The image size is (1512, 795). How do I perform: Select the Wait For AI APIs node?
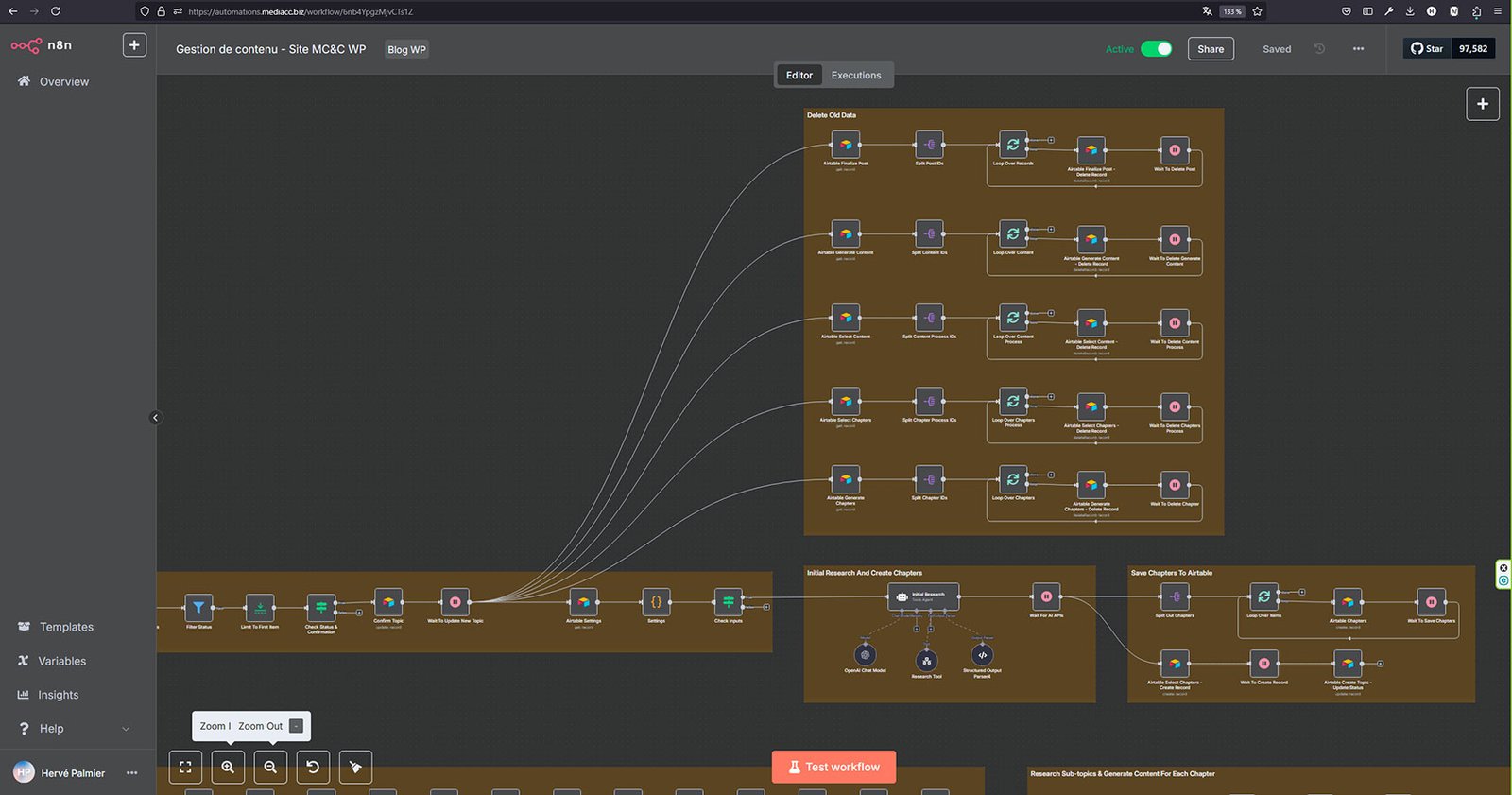(x=1046, y=596)
